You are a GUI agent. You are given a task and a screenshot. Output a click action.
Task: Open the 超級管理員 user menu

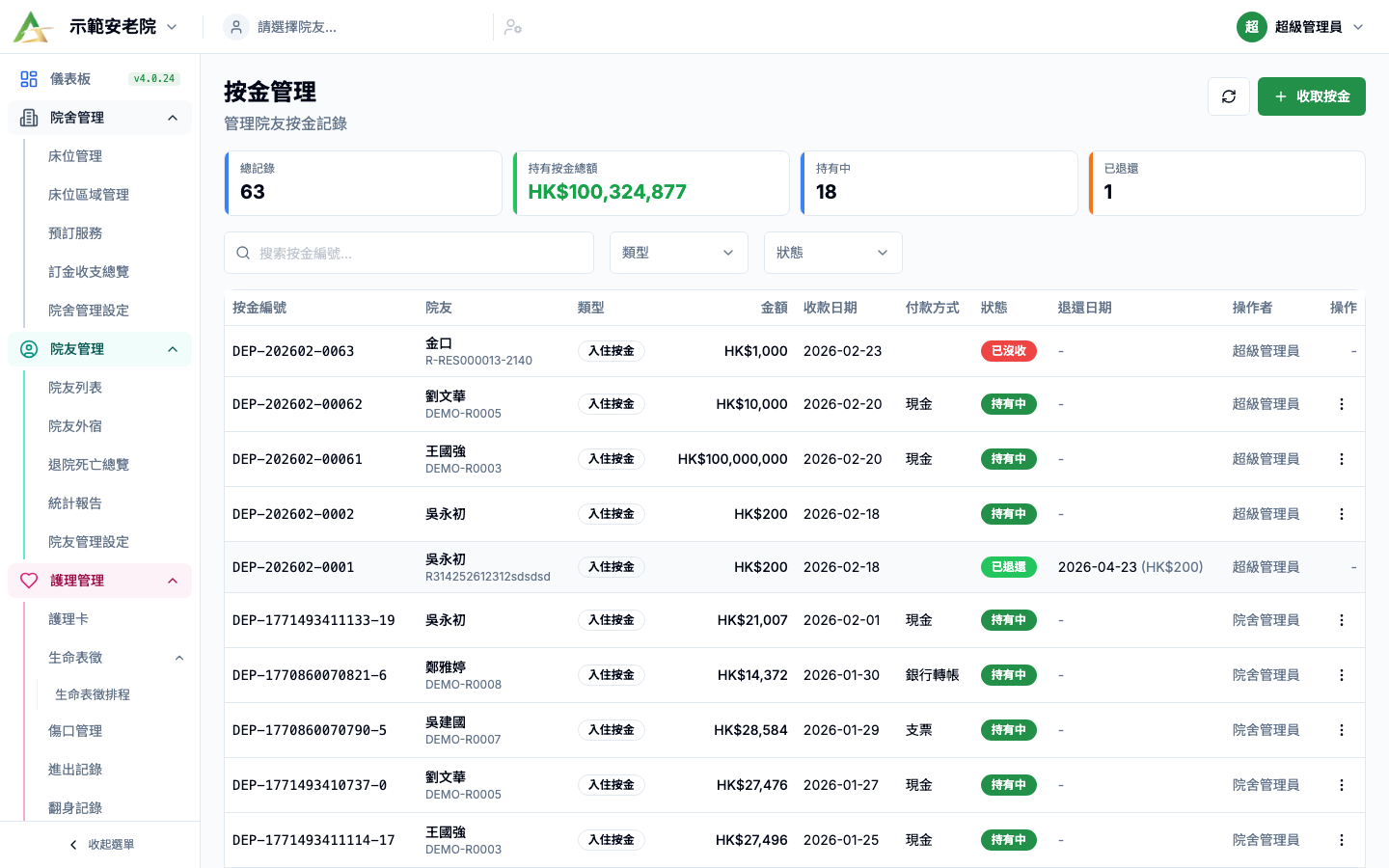pyautogui.click(x=1300, y=27)
